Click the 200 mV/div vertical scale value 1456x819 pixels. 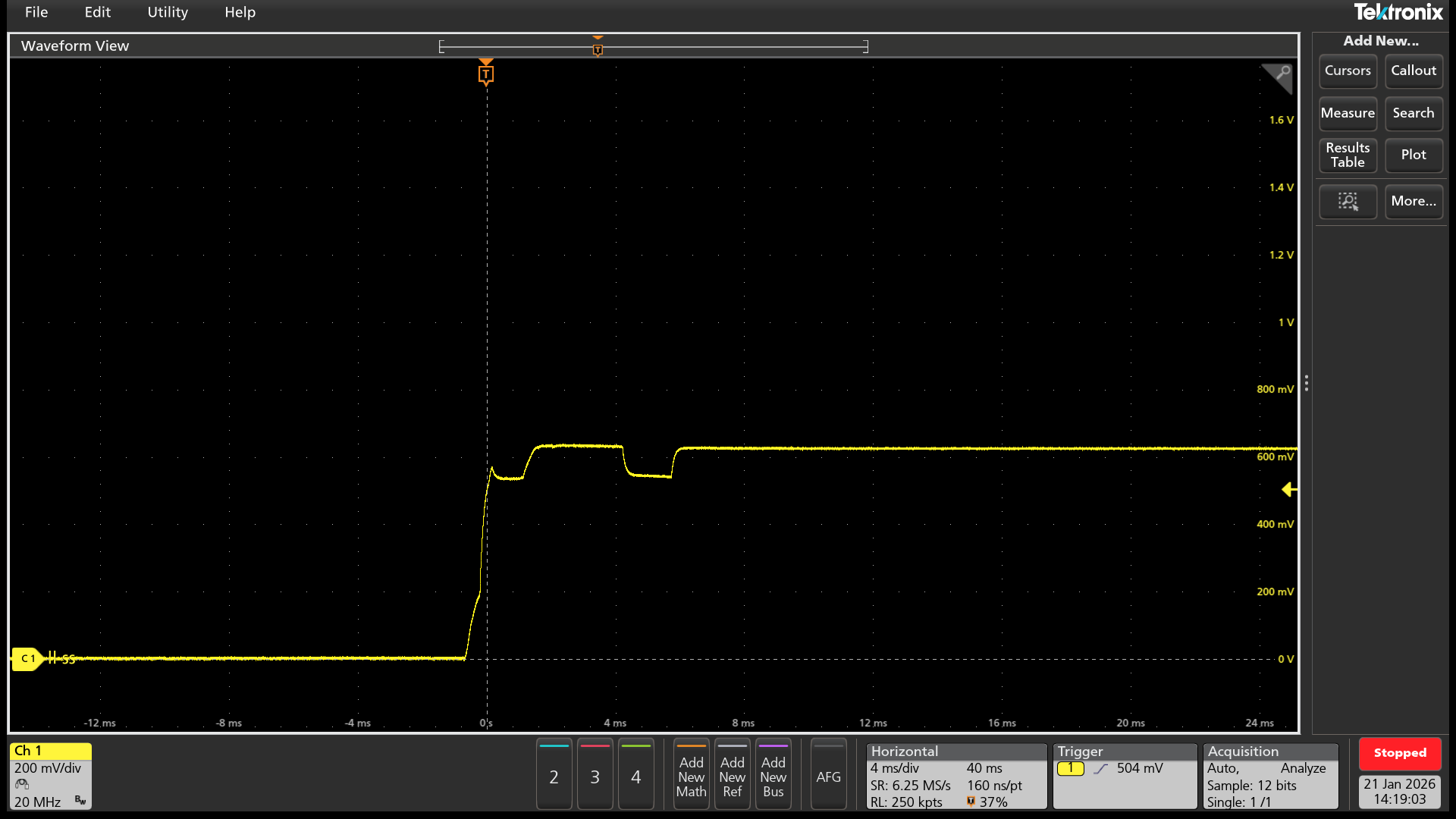pyautogui.click(x=48, y=768)
